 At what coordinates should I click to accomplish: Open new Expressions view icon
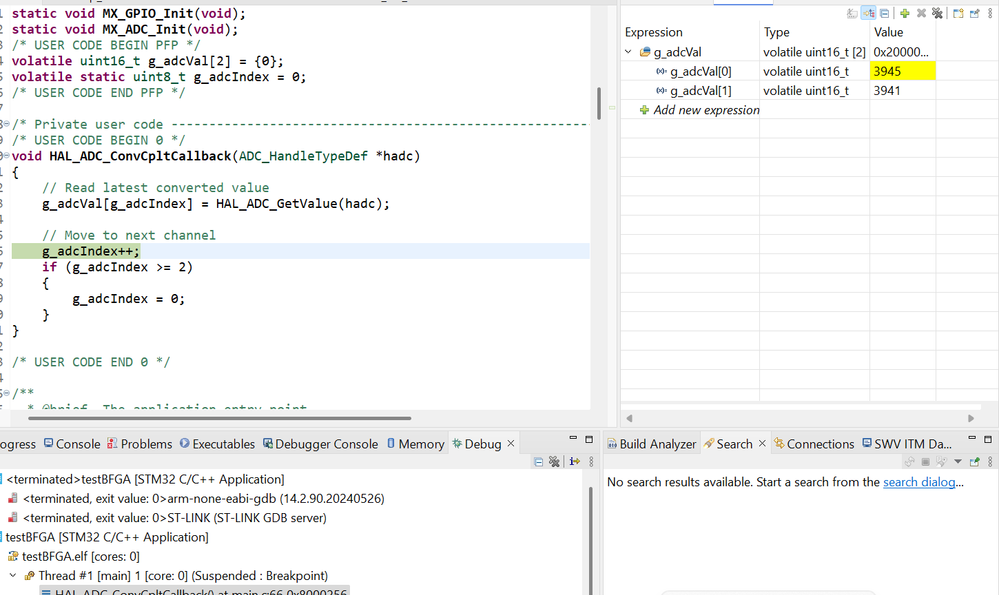958,13
